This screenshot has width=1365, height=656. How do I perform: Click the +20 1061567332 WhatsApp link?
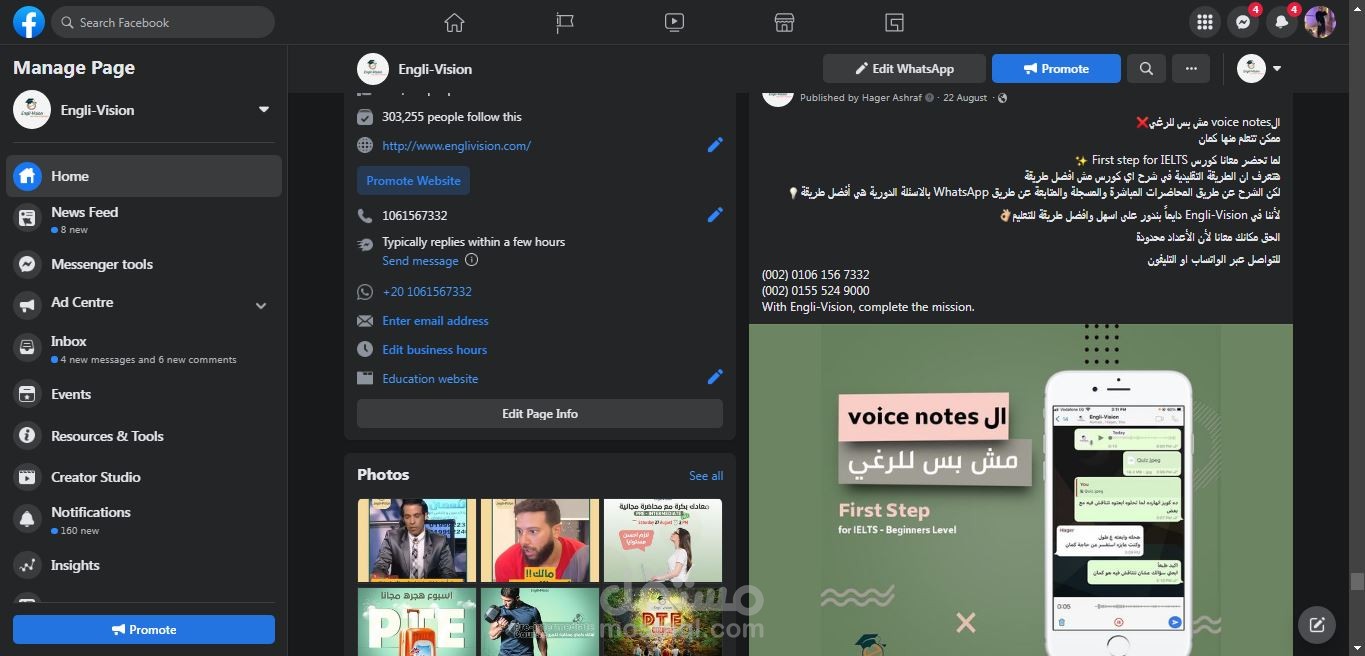pyautogui.click(x=427, y=292)
